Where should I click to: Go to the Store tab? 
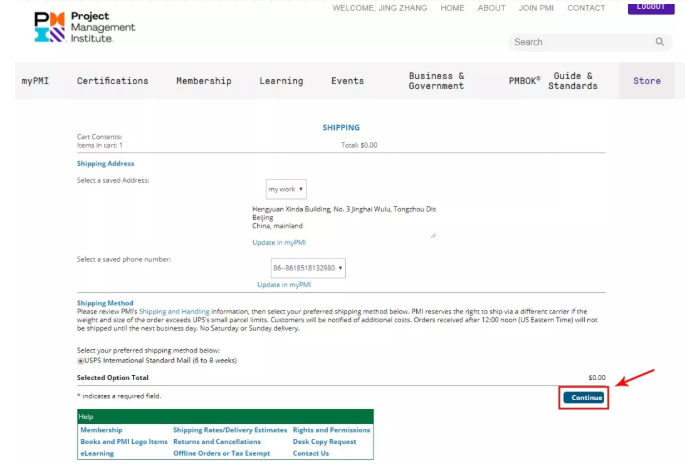point(646,81)
